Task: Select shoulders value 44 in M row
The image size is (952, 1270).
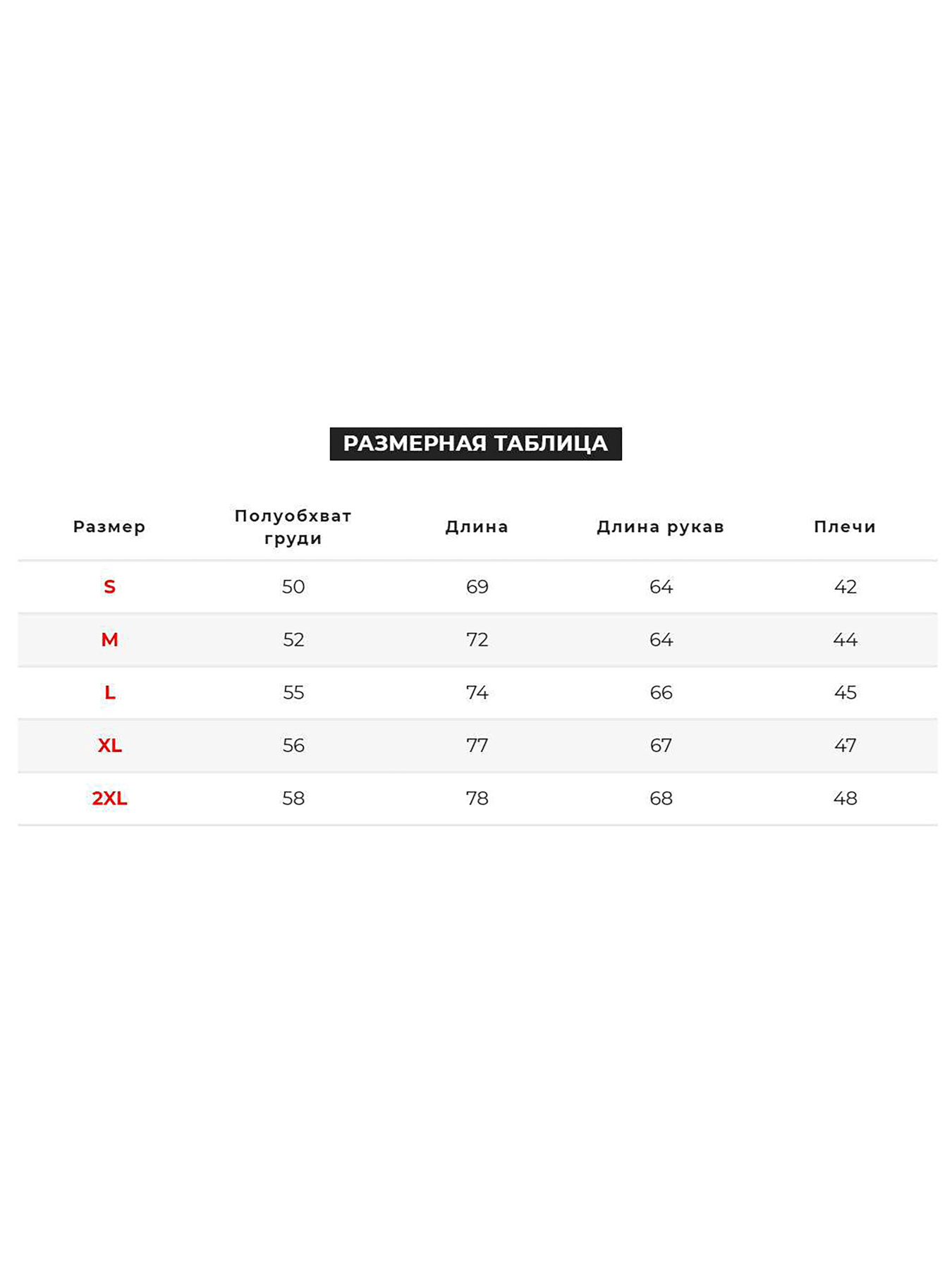Action: 845,639
